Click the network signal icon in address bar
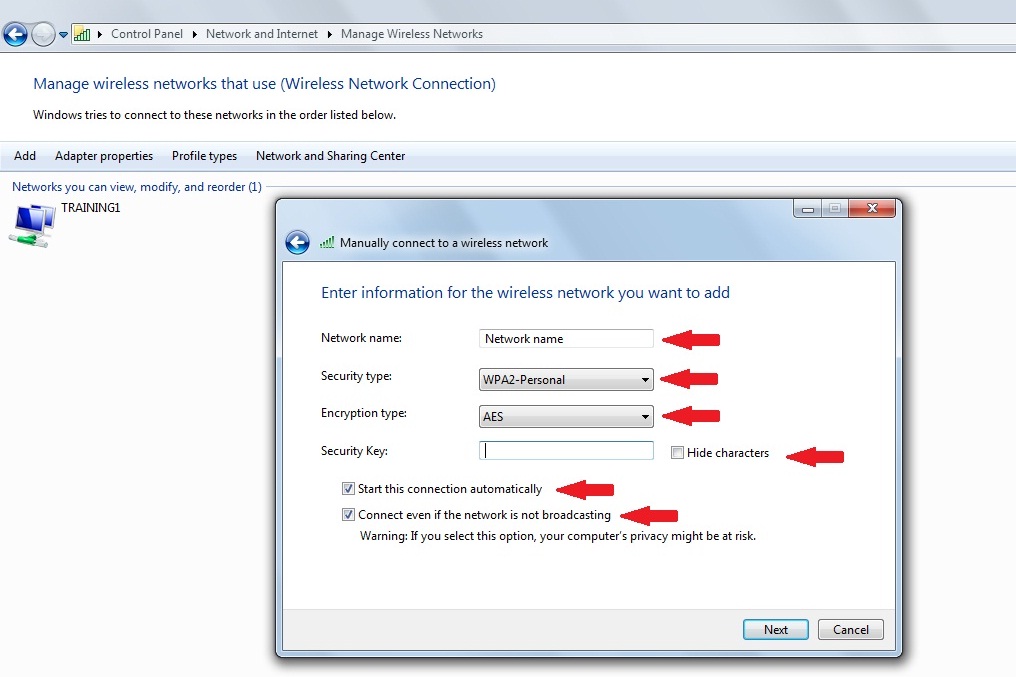Image resolution: width=1016 pixels, height=677 pixels. (x=82, y=34)
